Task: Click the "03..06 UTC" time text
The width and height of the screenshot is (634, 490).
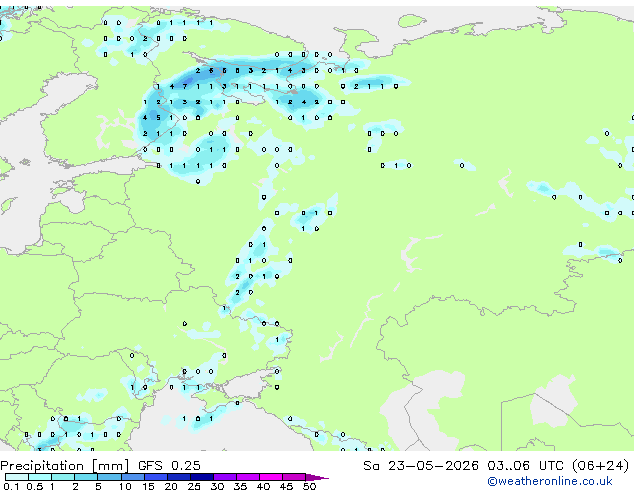Action: [525, 466]
